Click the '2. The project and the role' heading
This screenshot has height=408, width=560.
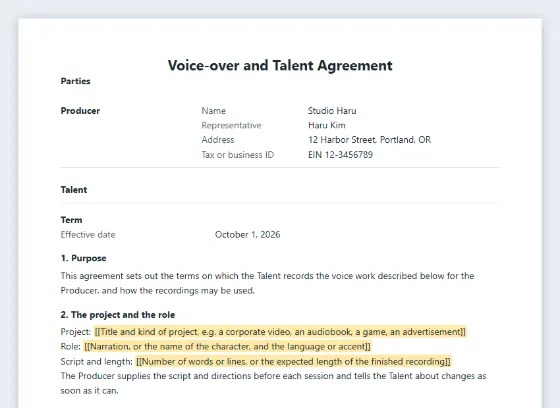click(118, 315)
